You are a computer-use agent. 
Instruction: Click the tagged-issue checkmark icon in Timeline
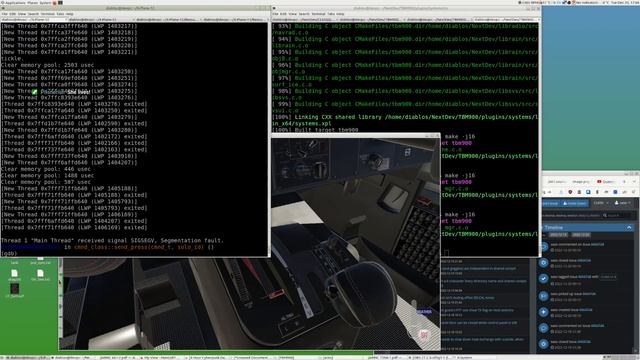point(543,278)
